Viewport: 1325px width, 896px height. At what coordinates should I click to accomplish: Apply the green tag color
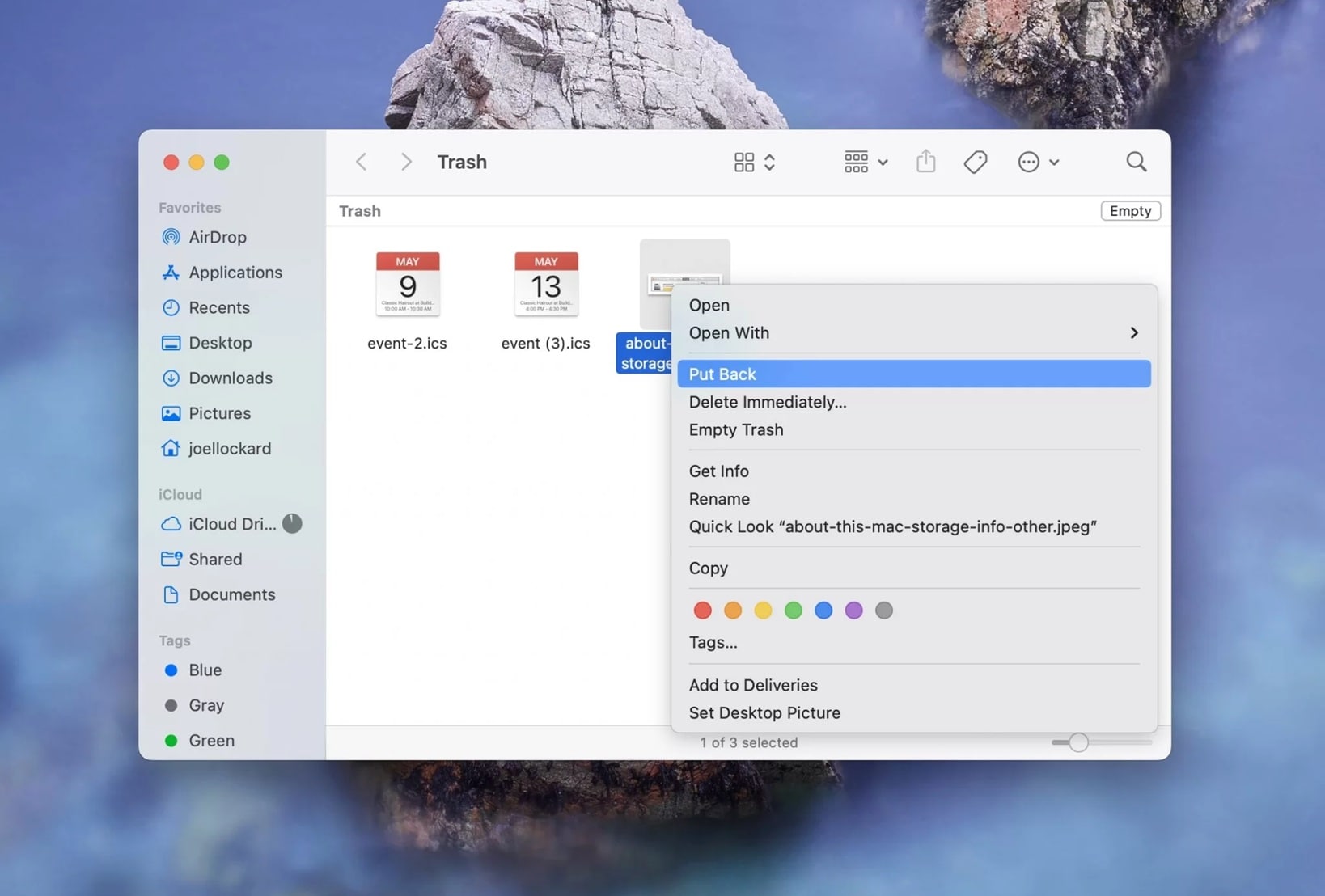tap(794, 610)
